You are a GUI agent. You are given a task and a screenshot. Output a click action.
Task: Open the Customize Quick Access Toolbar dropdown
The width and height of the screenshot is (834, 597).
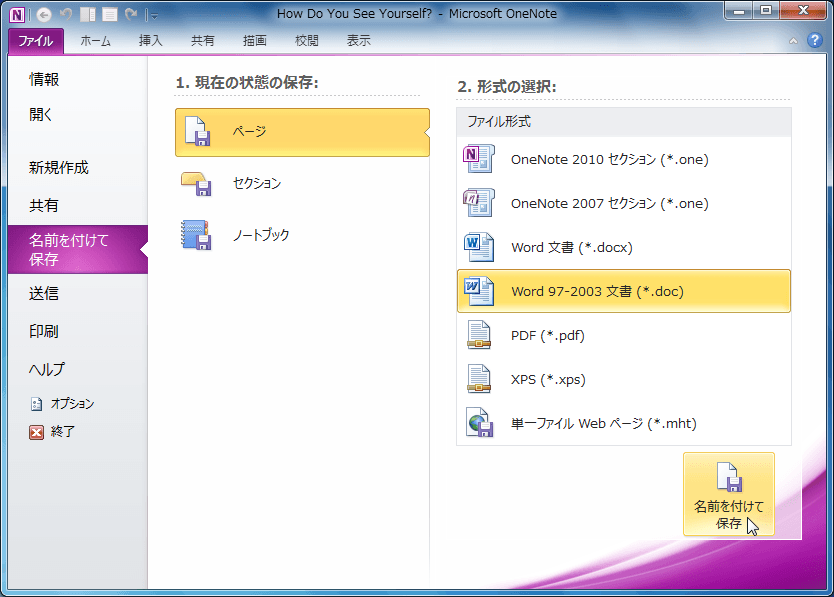[154, 16]
